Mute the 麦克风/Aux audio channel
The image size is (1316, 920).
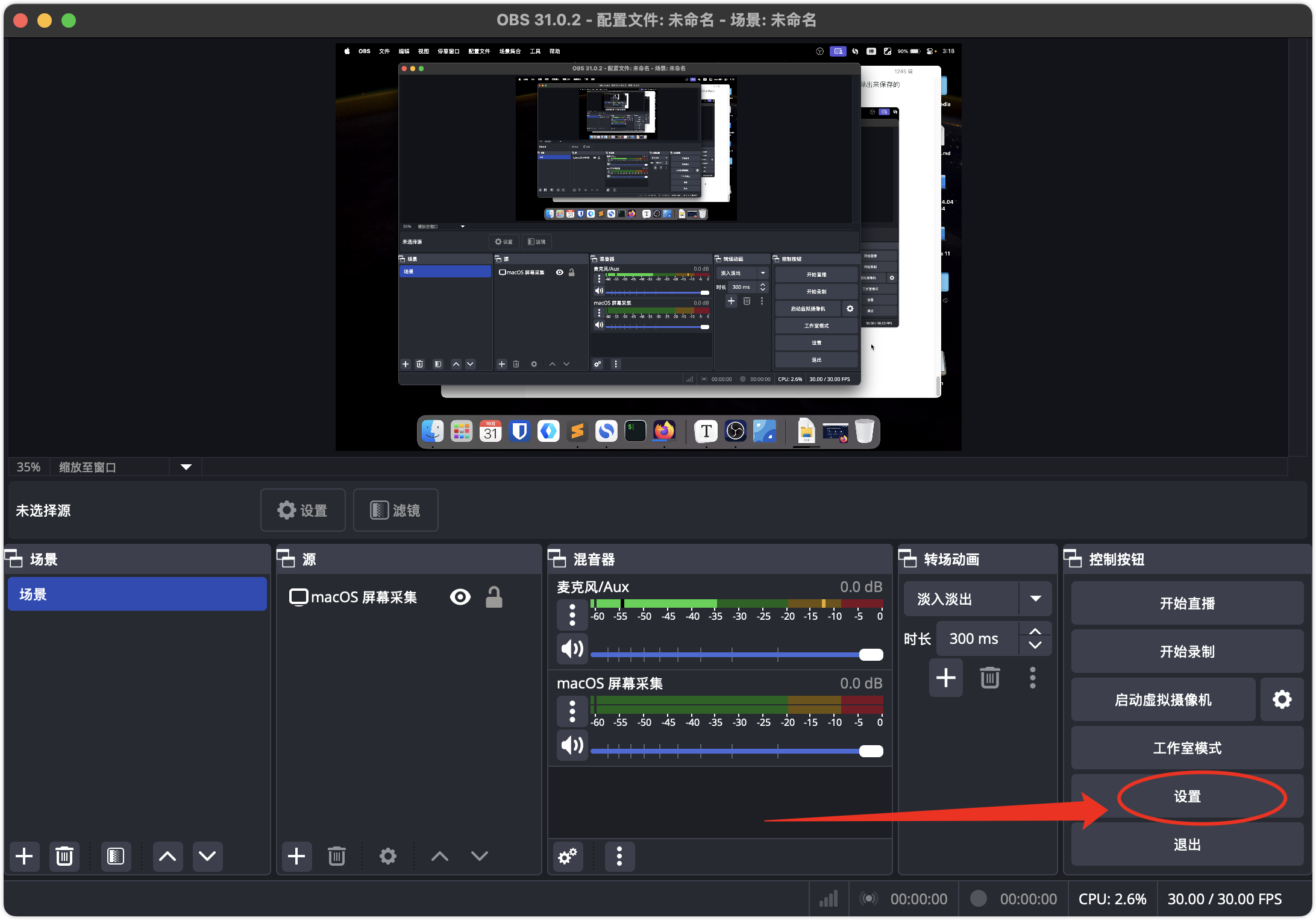coord(572,649)
